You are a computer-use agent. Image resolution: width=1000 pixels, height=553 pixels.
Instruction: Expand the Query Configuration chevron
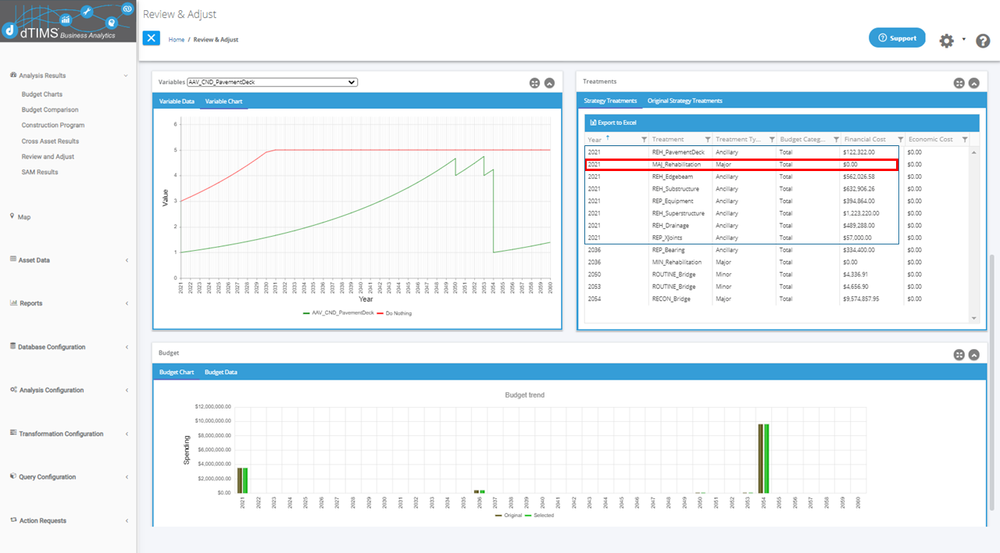(x=126, y=477)
